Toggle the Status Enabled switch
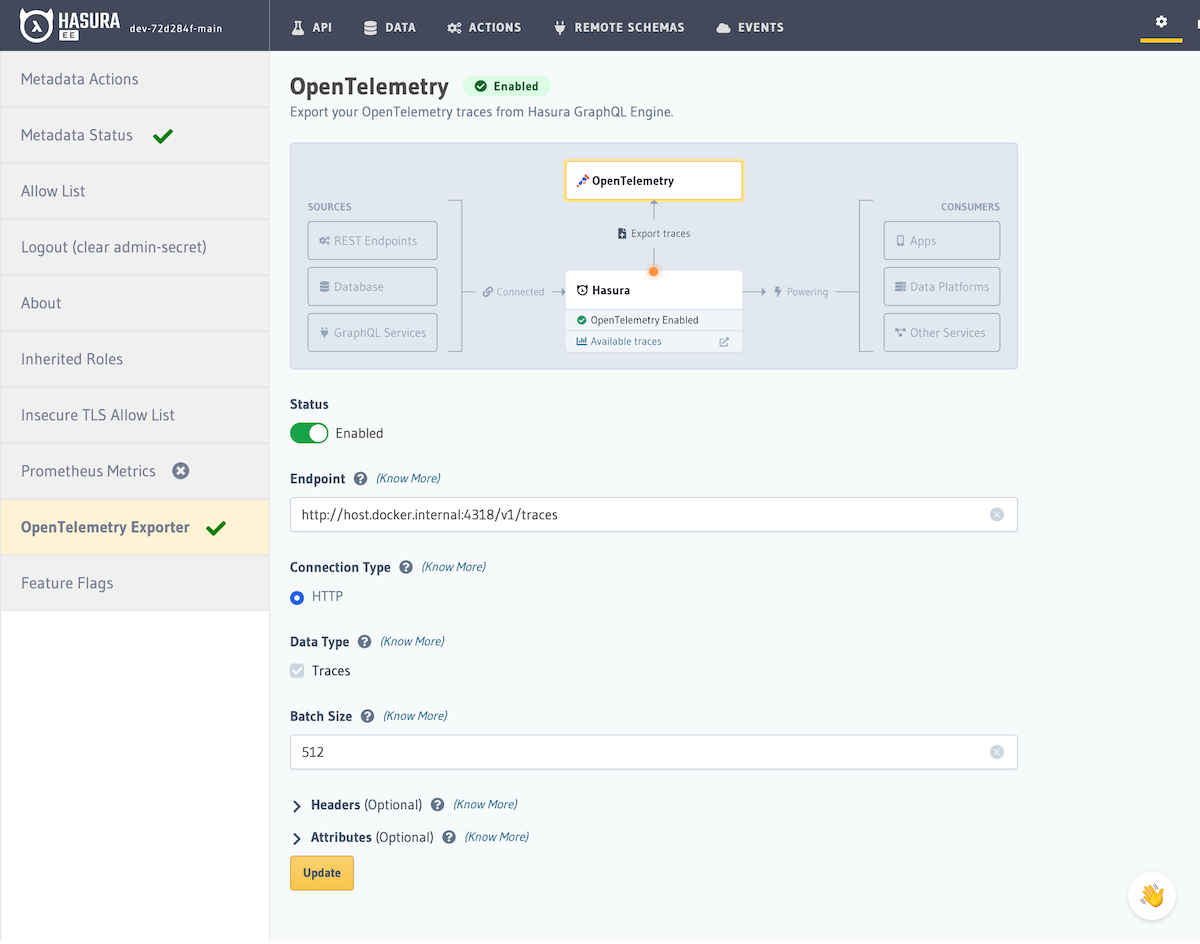This screenshot has width=1200, height=944. 309,433
